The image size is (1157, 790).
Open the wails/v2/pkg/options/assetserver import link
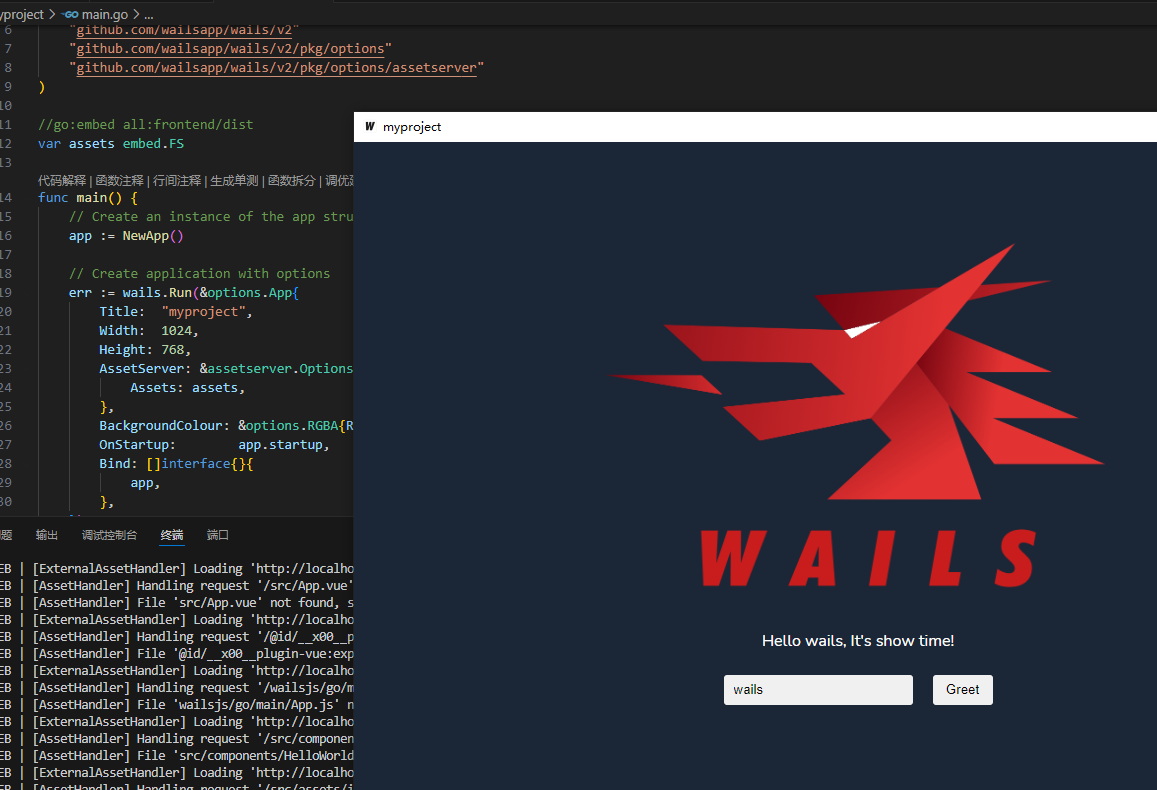[277, 68]
